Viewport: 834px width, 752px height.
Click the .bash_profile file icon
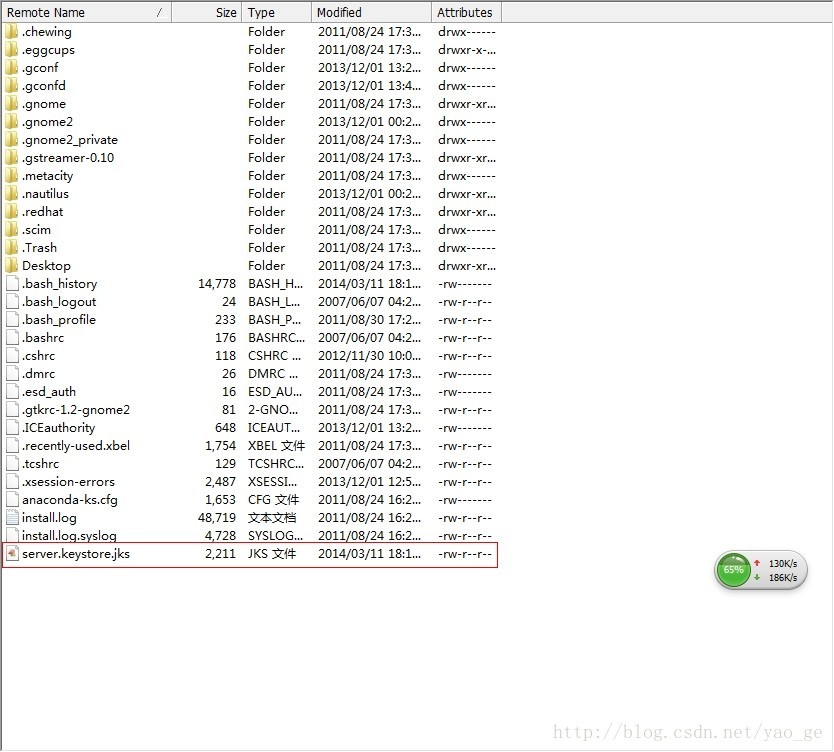pos(12,320)
